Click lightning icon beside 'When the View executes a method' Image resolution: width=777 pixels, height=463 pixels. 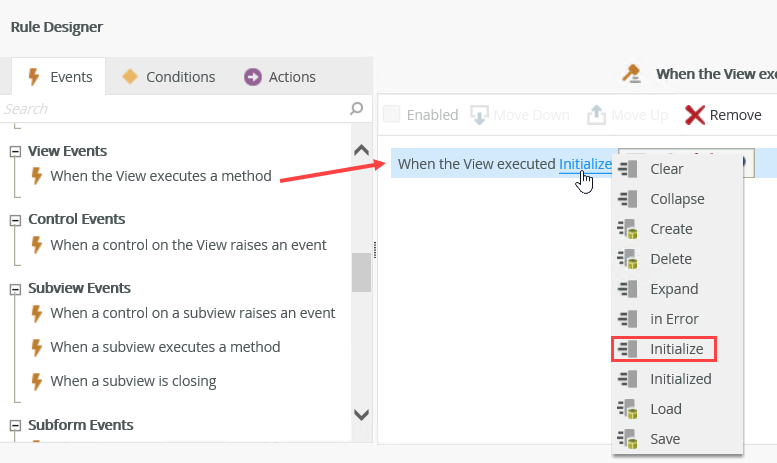click(37, 176)
